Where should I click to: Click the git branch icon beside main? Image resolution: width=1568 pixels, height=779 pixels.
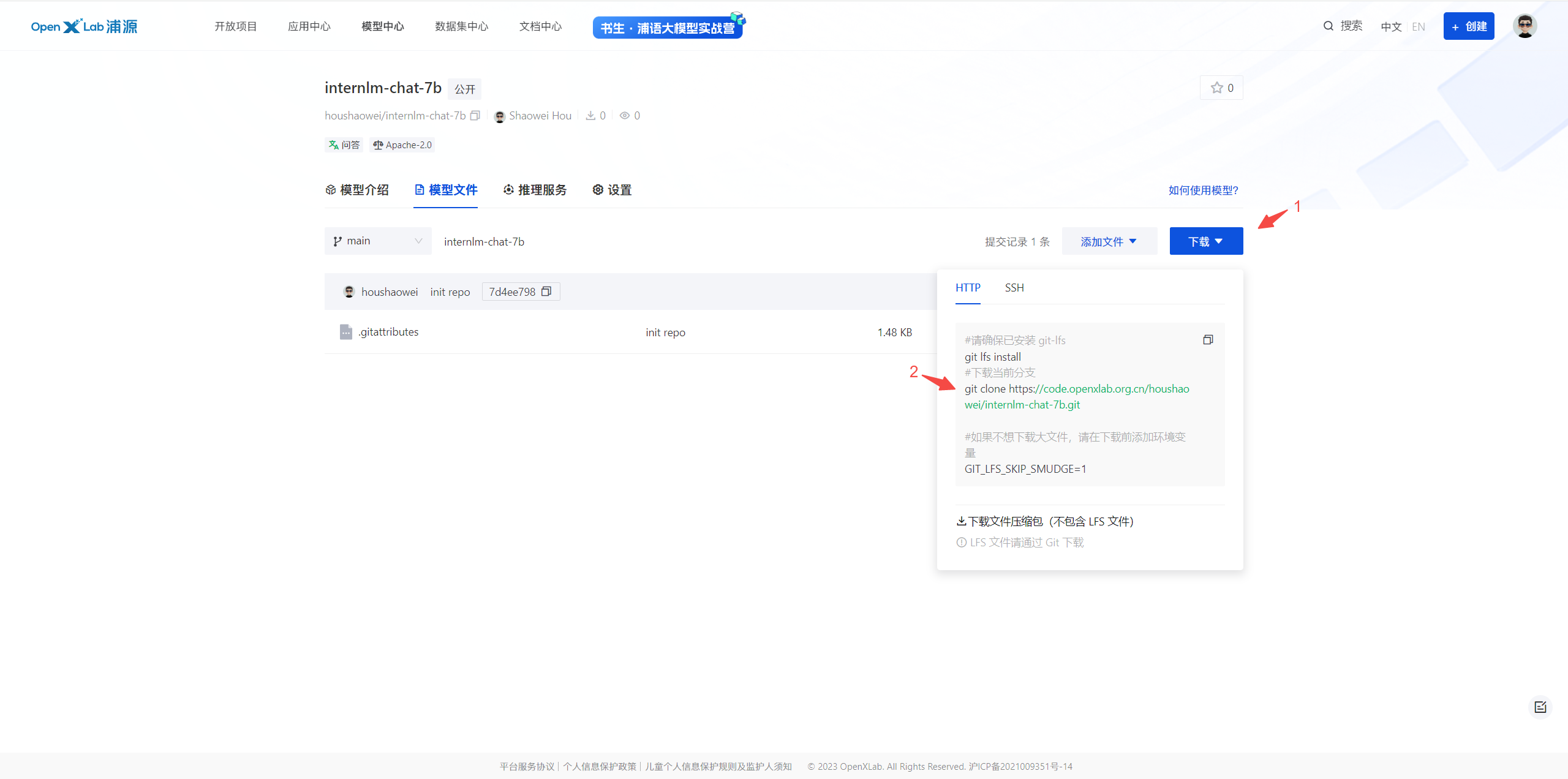[337, 241]
